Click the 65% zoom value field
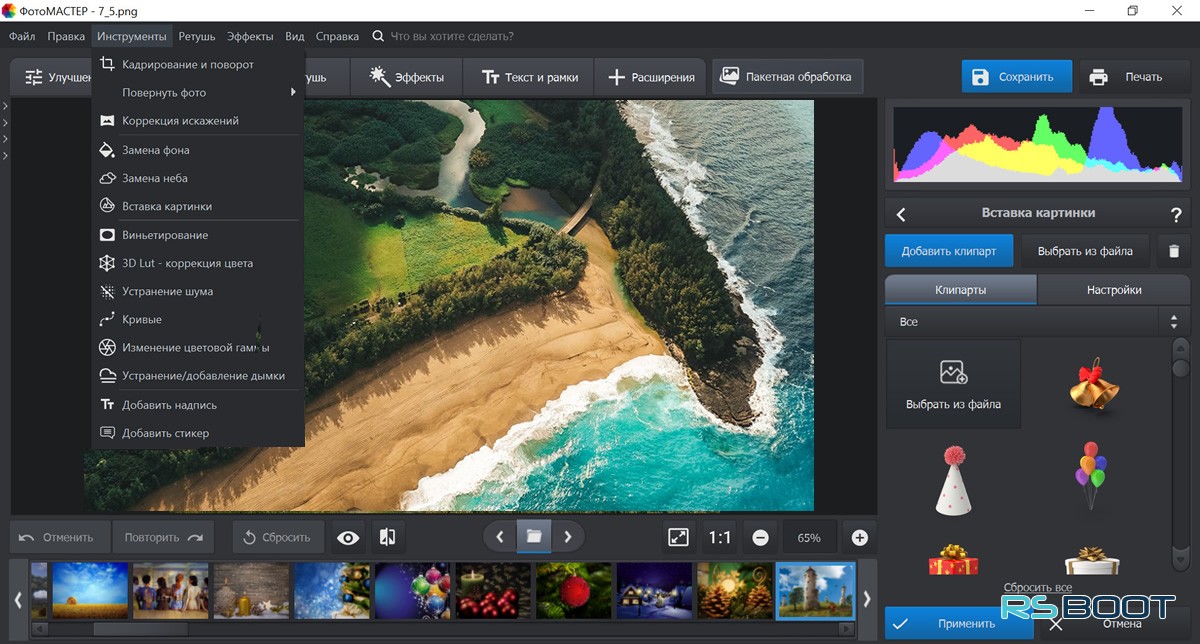 809,537
